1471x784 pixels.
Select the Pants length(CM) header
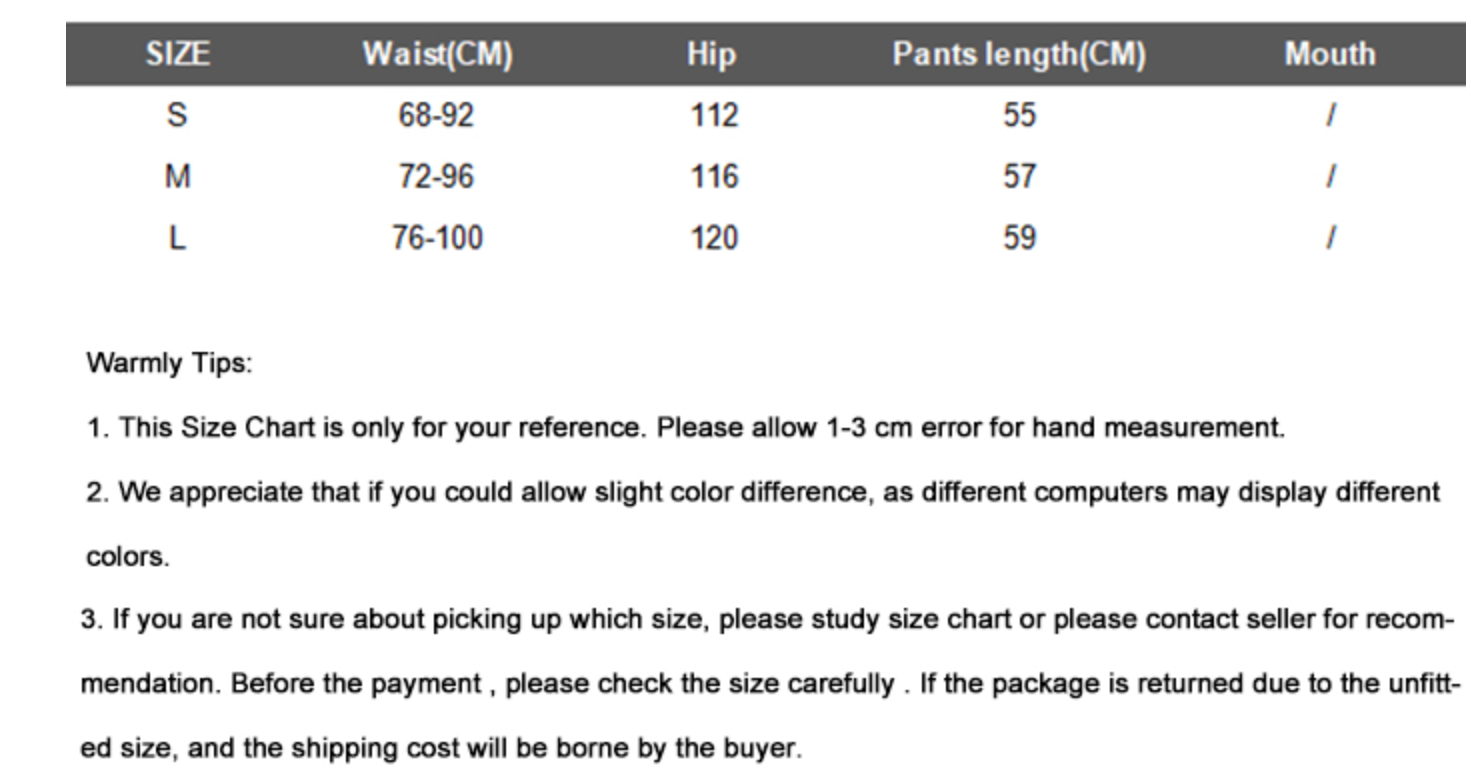[x=1018, y=54]
